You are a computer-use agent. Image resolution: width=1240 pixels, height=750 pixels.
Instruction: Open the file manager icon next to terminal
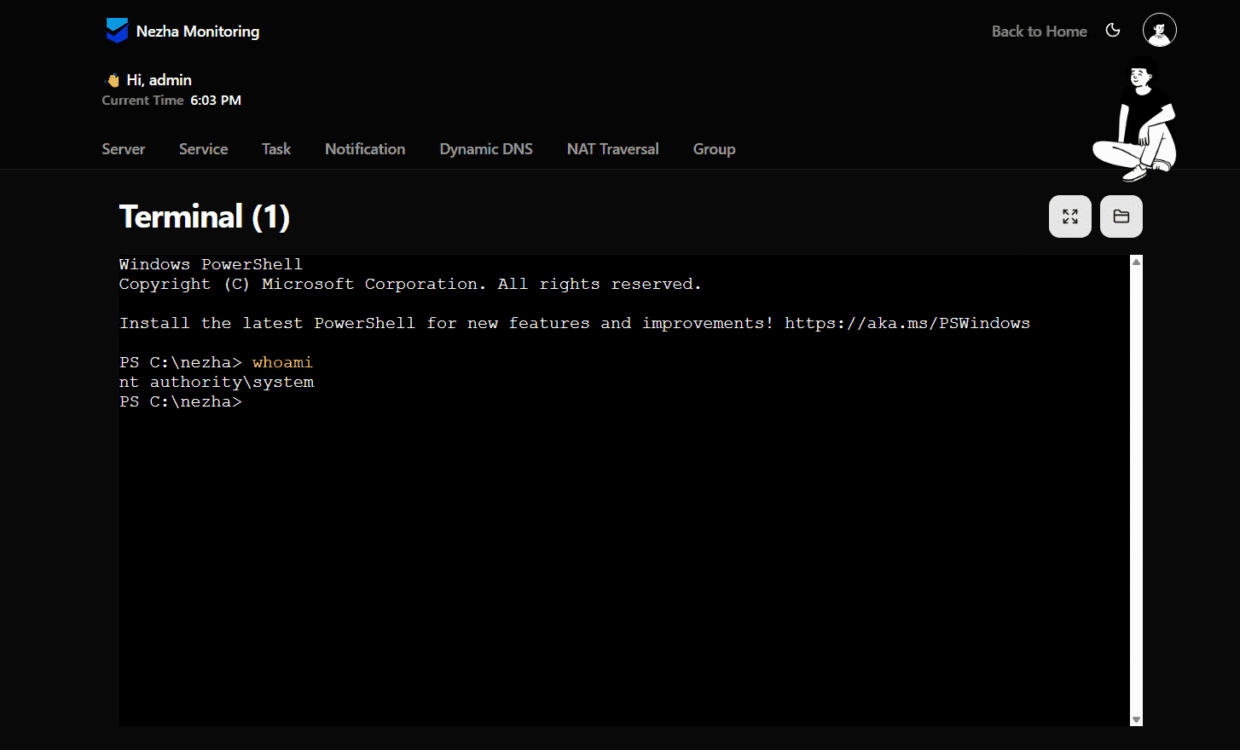(x=1121, y=216)
